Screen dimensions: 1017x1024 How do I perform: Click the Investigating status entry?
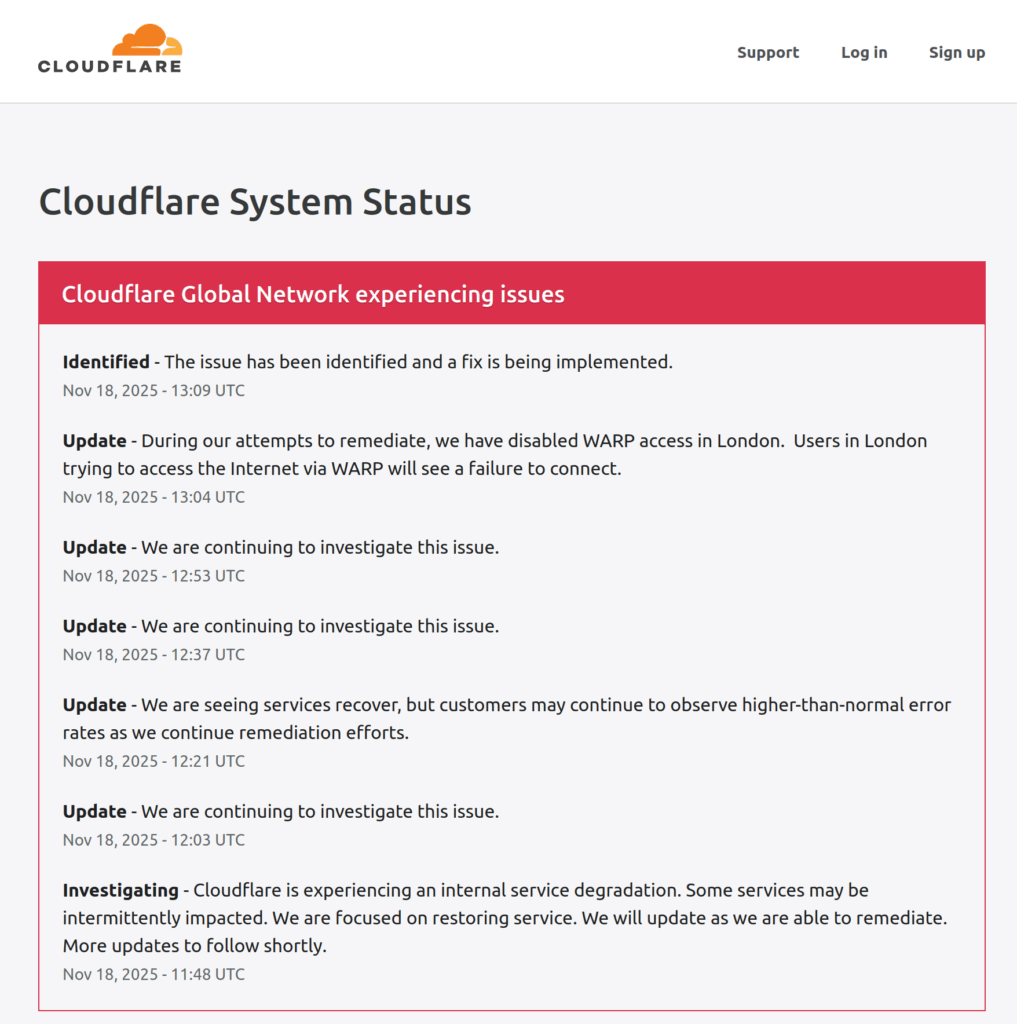click(465, 890)
